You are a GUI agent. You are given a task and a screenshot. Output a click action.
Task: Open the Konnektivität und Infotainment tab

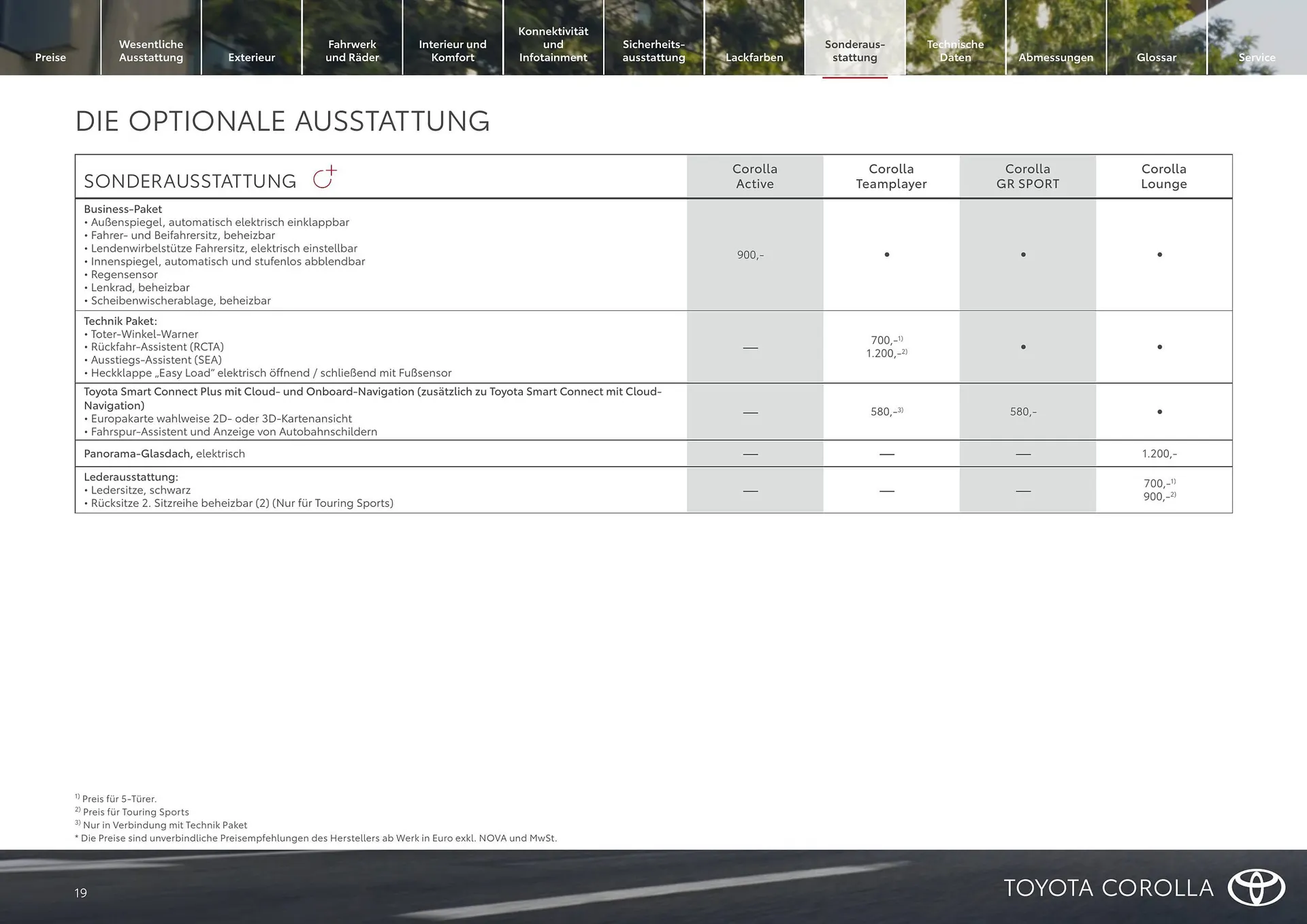tap(553, 44)
